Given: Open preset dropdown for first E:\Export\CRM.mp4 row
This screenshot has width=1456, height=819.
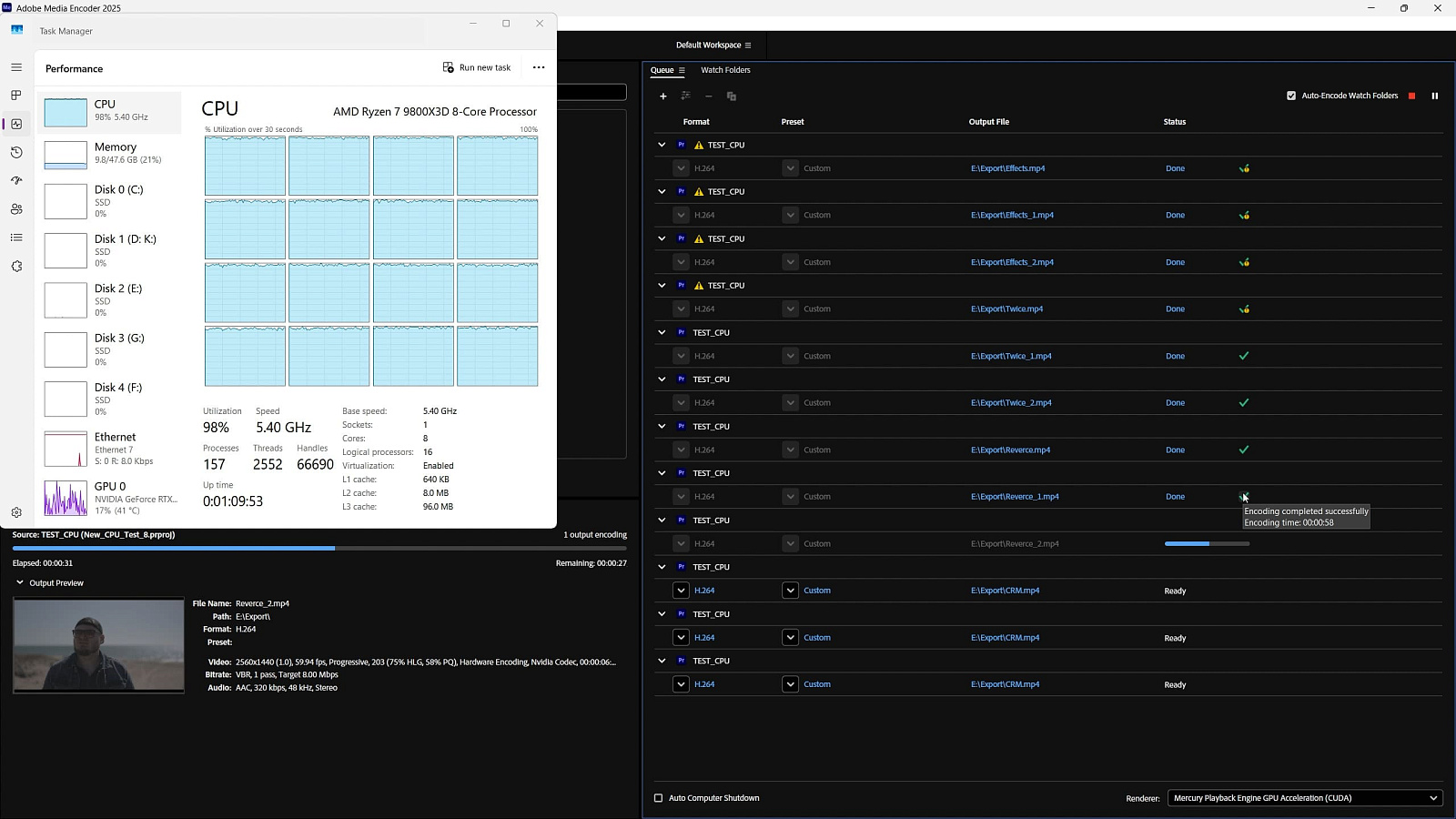Looking at the screenshot, I should pos(790,591).
